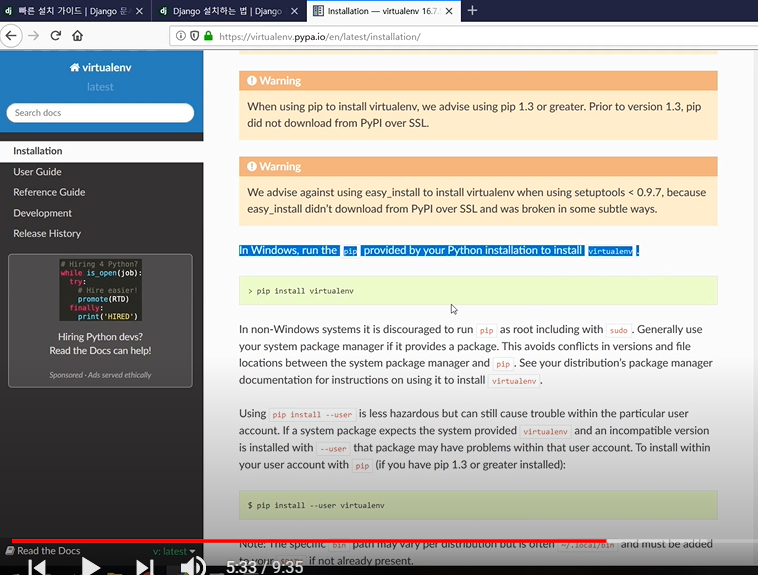
Task: Open the browser home page
Action: (77, 36)
